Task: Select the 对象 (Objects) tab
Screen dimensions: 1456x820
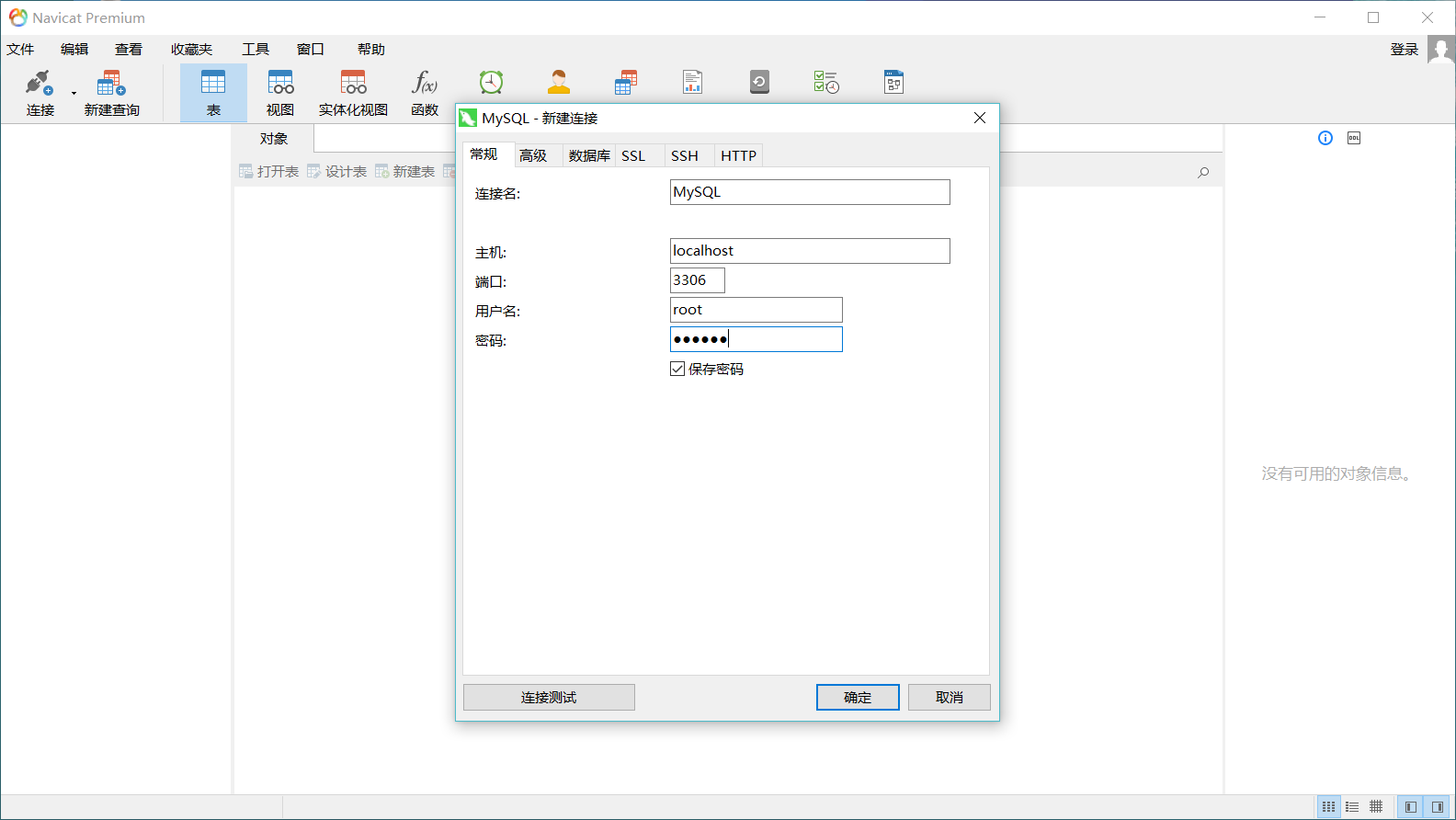Action: pos(274,139)
